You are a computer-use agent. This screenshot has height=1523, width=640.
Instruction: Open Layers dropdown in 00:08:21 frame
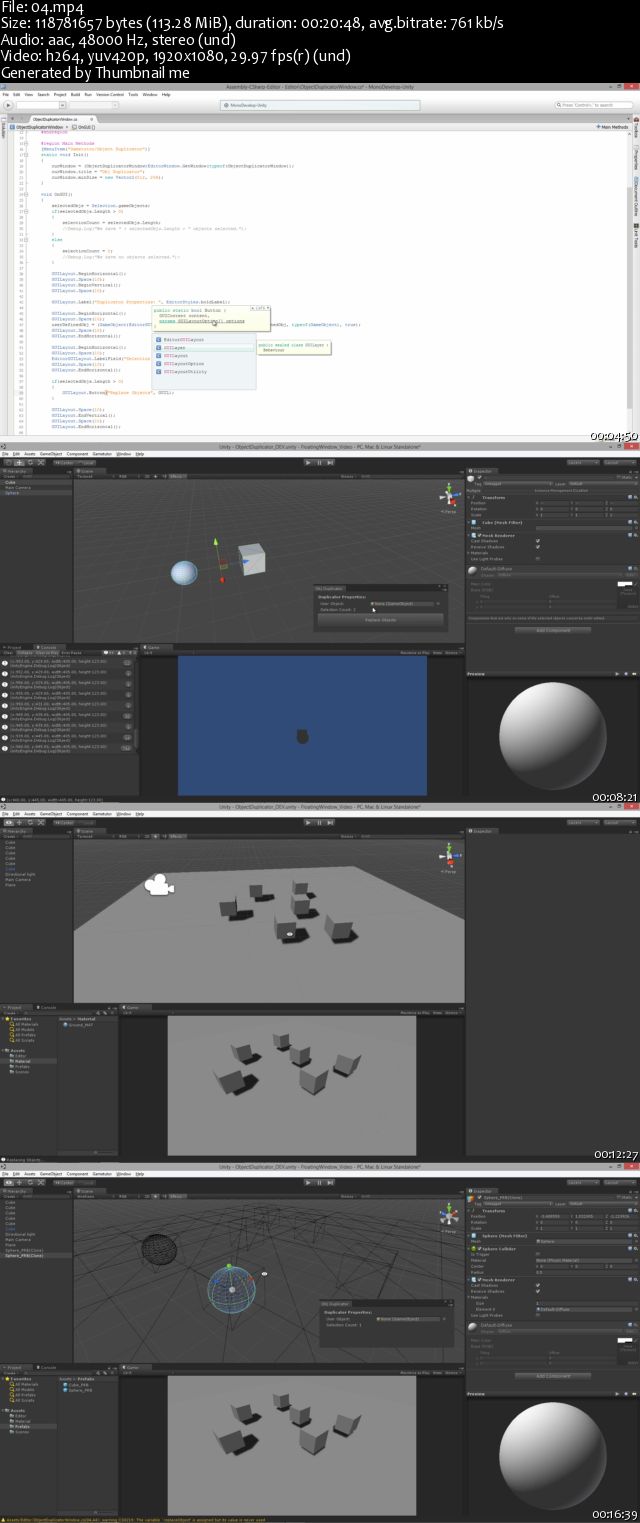point(584,462)
